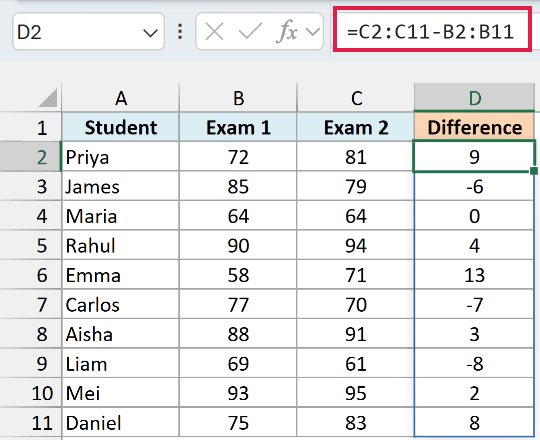Click Rahul's Exam 2 score 94
Image resolution: width=540 pixels, height=440 pixels.
tap(356, 245)
